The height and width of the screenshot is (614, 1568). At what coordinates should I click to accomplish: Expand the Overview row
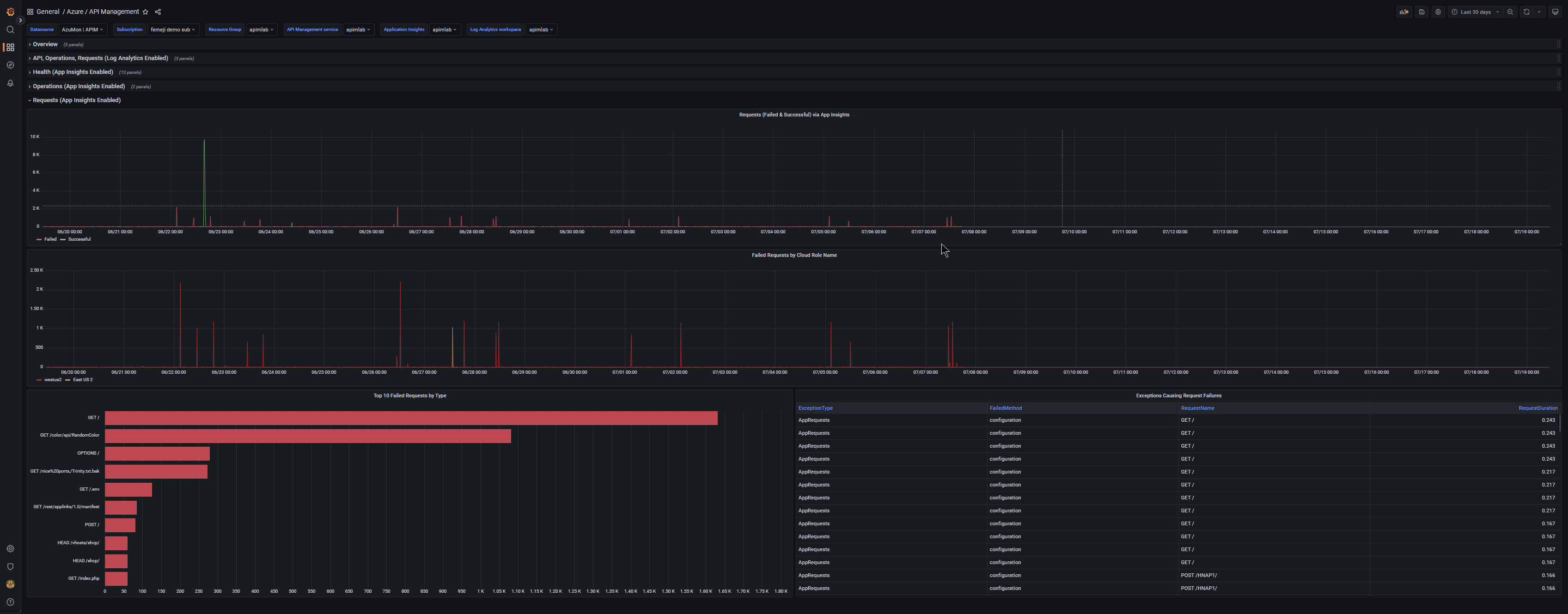[x=45, y=44]
